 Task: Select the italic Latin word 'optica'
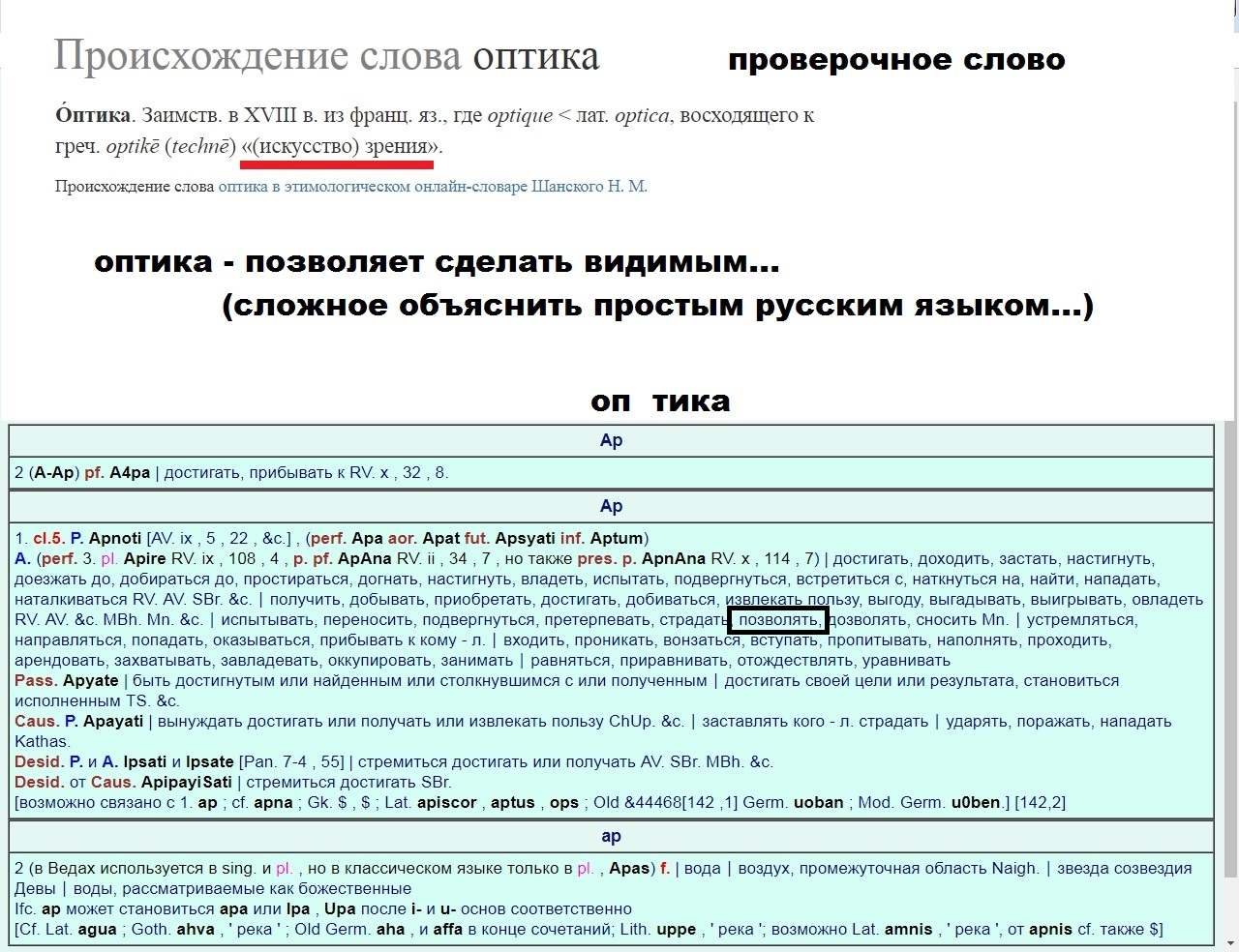tap(642, 116)
